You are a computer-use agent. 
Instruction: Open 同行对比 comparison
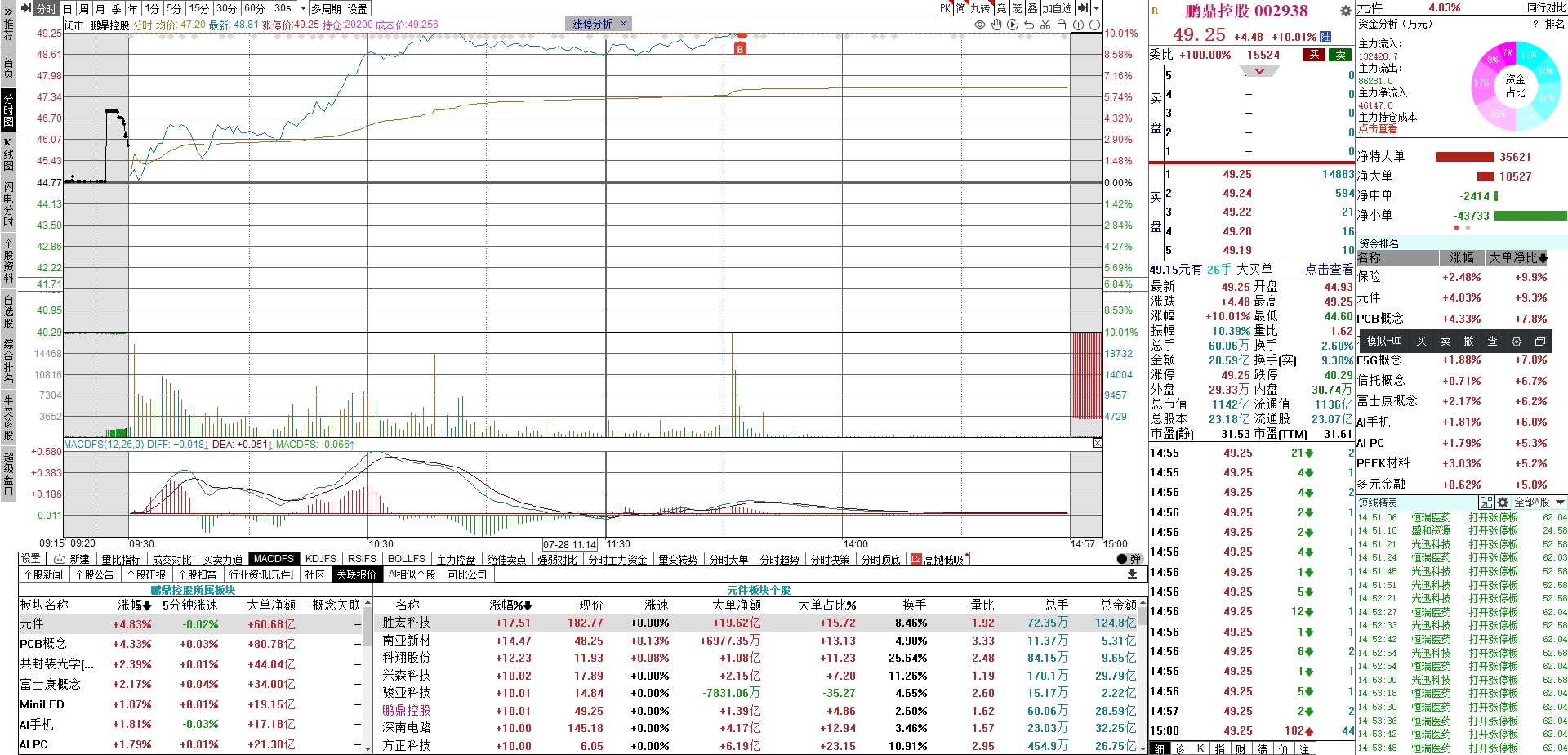pos(1546,7)
